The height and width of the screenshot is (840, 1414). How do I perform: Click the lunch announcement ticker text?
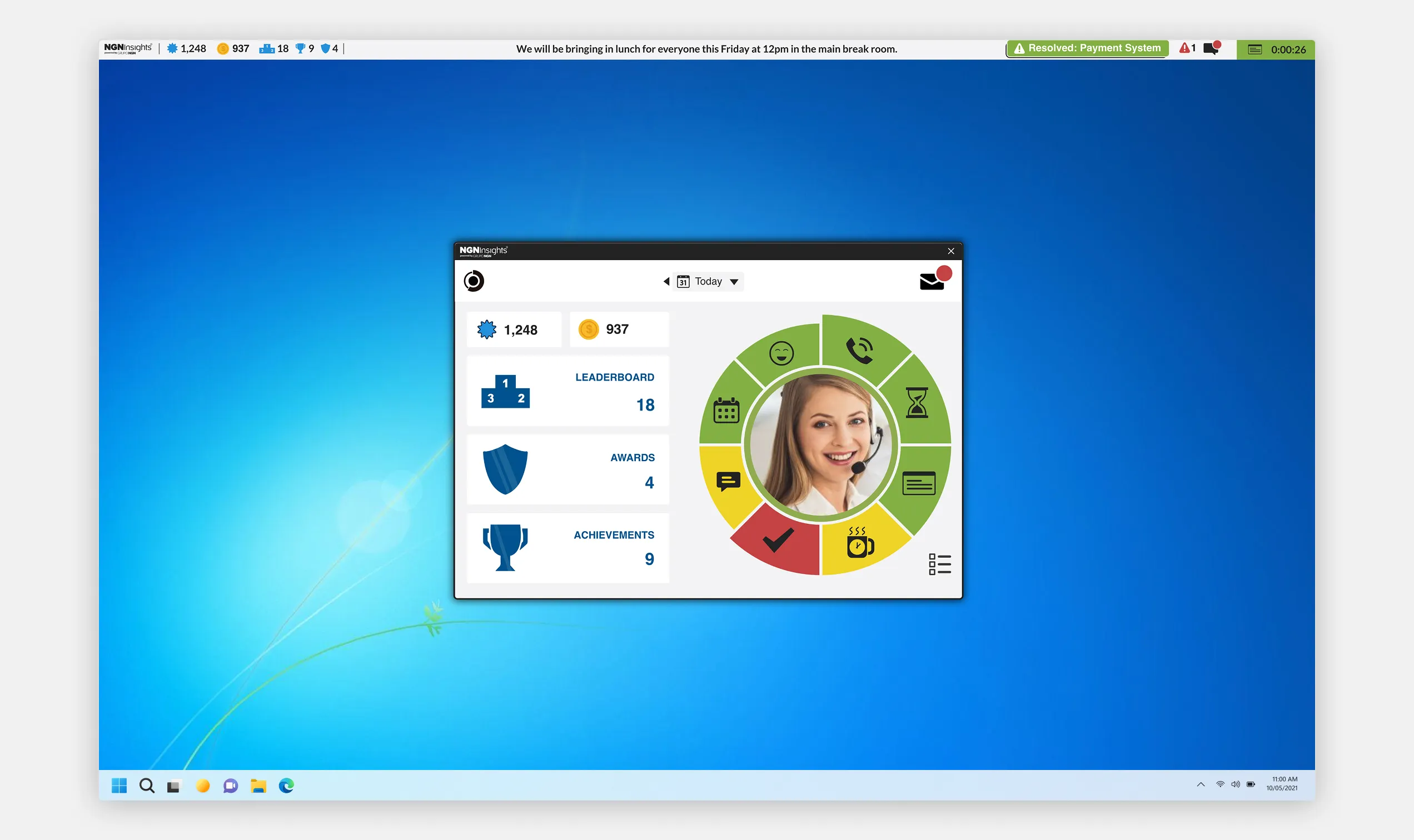[706, 49]
